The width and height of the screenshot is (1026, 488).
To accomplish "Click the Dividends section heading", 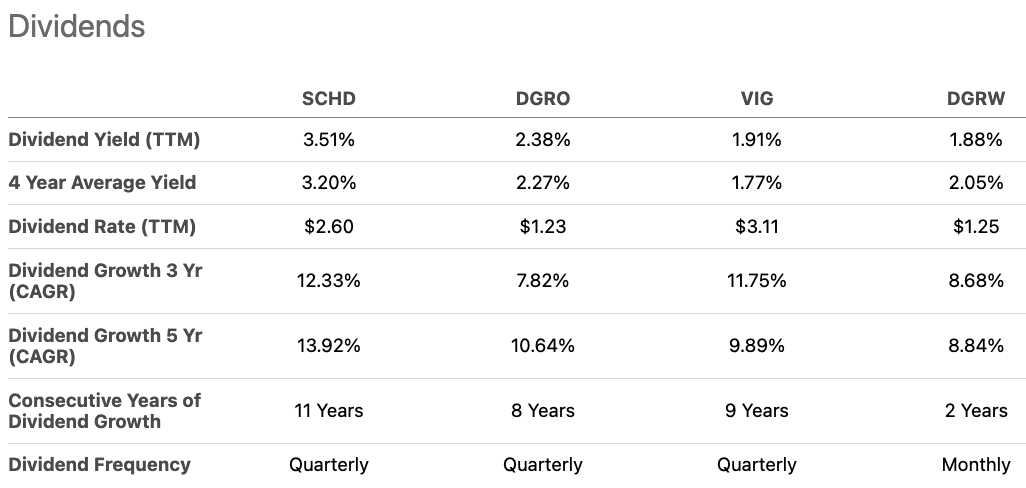I will tap(77, 27).
